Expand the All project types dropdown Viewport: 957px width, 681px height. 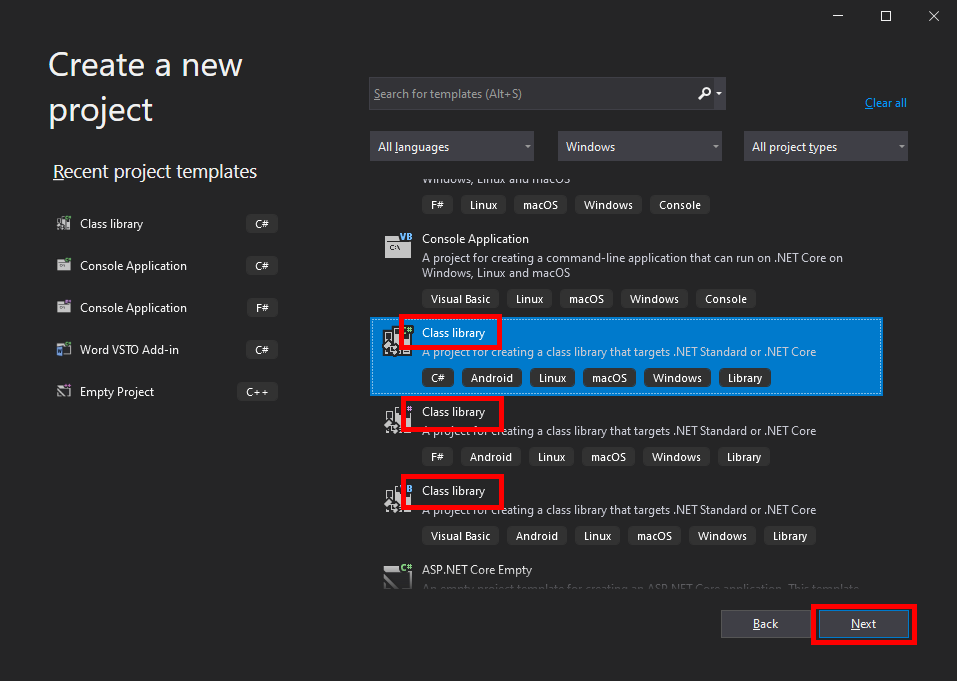click(826, 147)
